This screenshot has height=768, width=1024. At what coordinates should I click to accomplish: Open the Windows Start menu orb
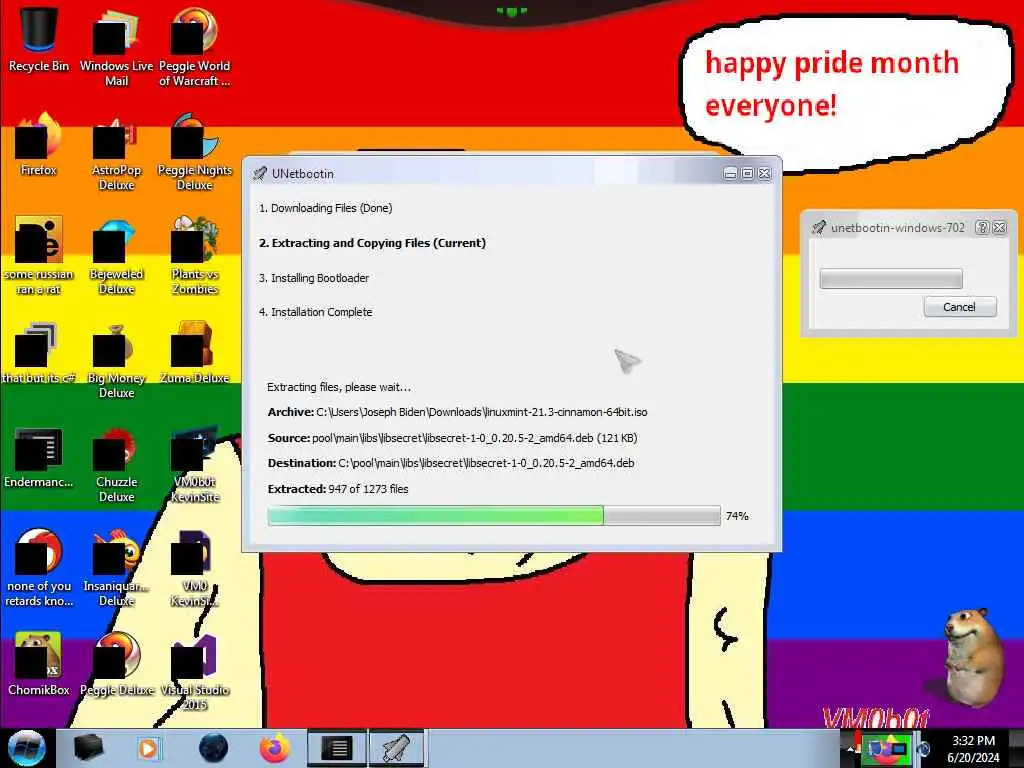(x=27, y=748)
